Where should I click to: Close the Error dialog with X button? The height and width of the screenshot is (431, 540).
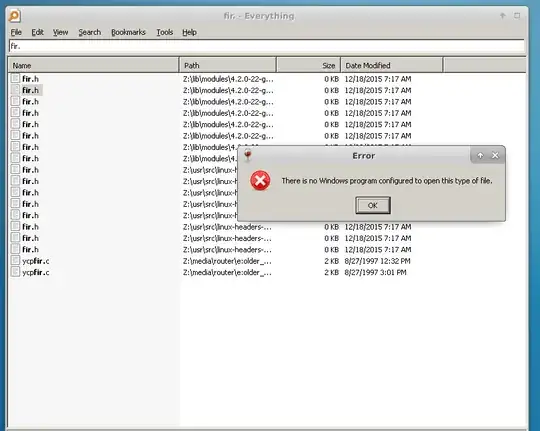coord(495,156)
